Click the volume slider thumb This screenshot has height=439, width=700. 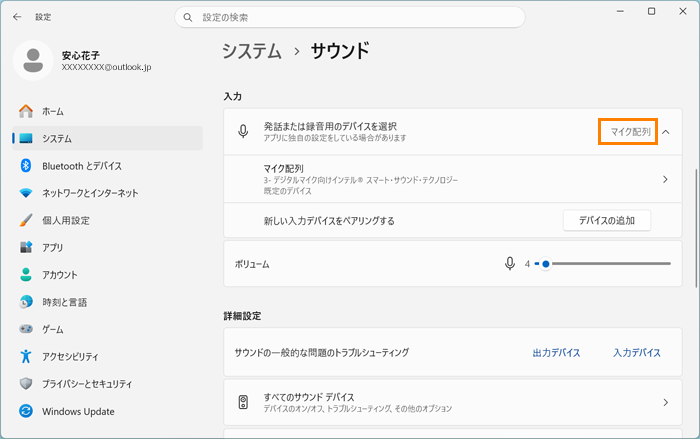[x=545, y=263]
